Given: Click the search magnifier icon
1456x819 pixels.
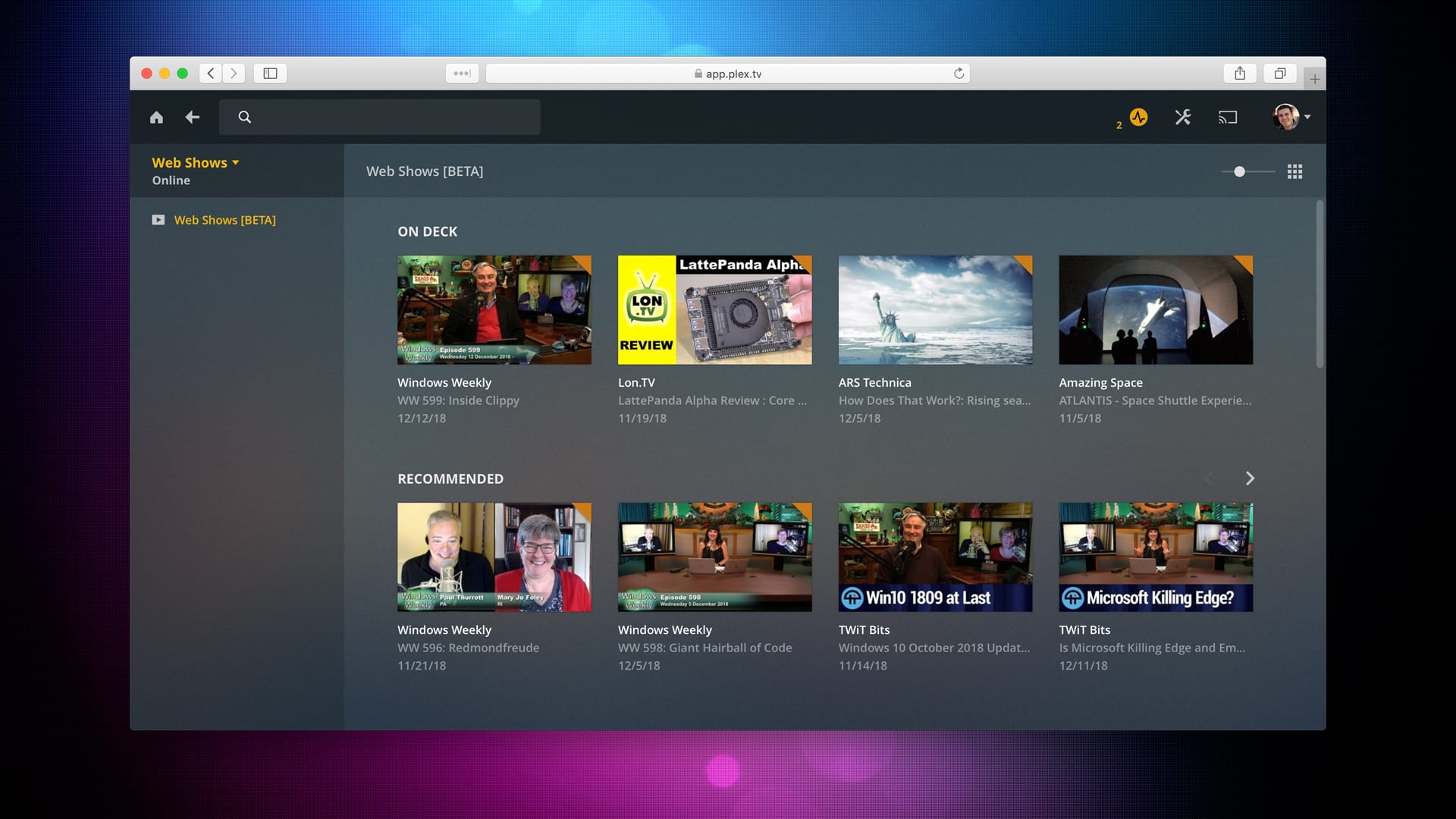Looking at the screenshot, I should 244,117.
